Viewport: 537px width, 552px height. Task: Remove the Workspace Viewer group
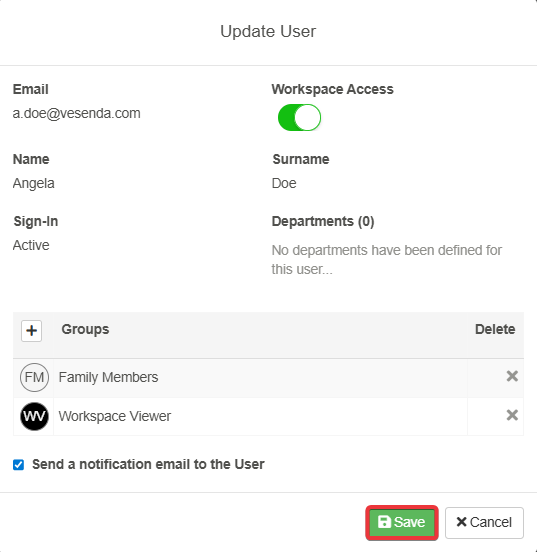(512, 415)
